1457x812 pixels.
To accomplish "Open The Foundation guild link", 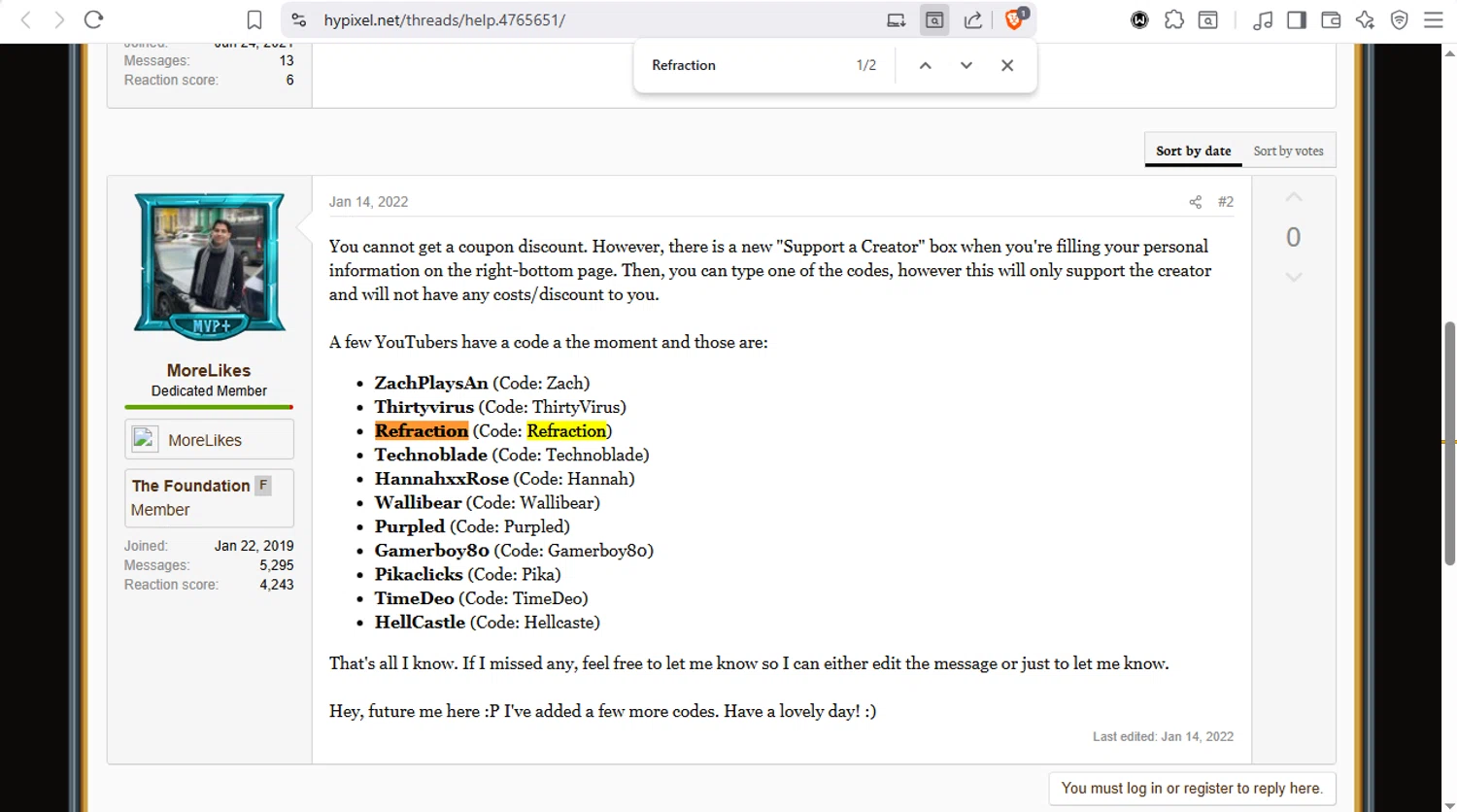I will coord(190,486).
